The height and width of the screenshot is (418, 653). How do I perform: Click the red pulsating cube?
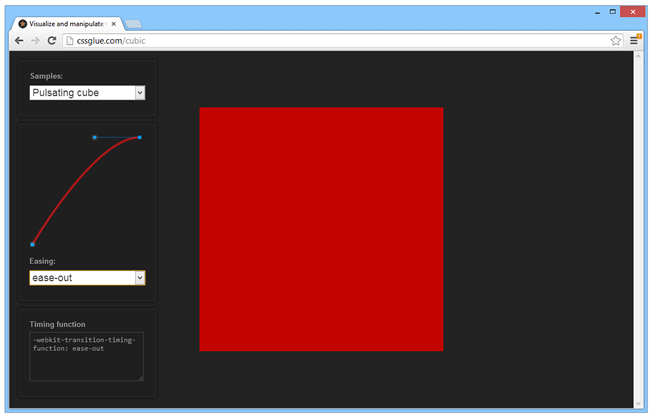point(321,229)
